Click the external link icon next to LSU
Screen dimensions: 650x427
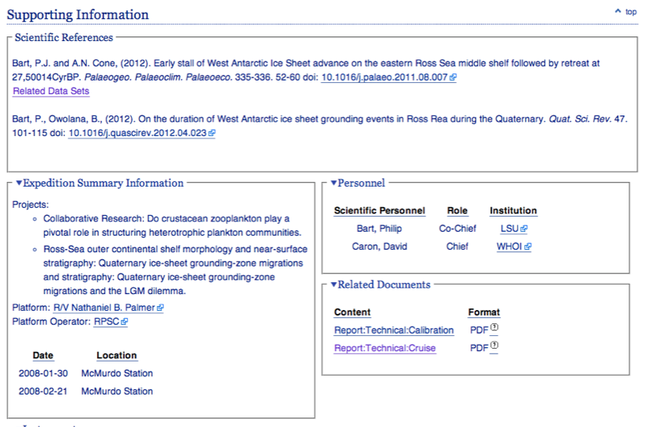coord(526,229)
